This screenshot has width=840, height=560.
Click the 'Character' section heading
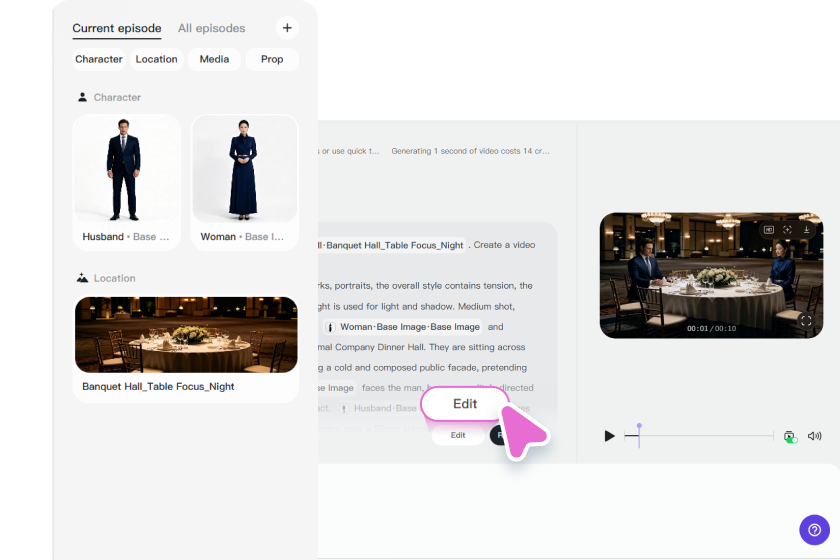[x=117, y=98]
